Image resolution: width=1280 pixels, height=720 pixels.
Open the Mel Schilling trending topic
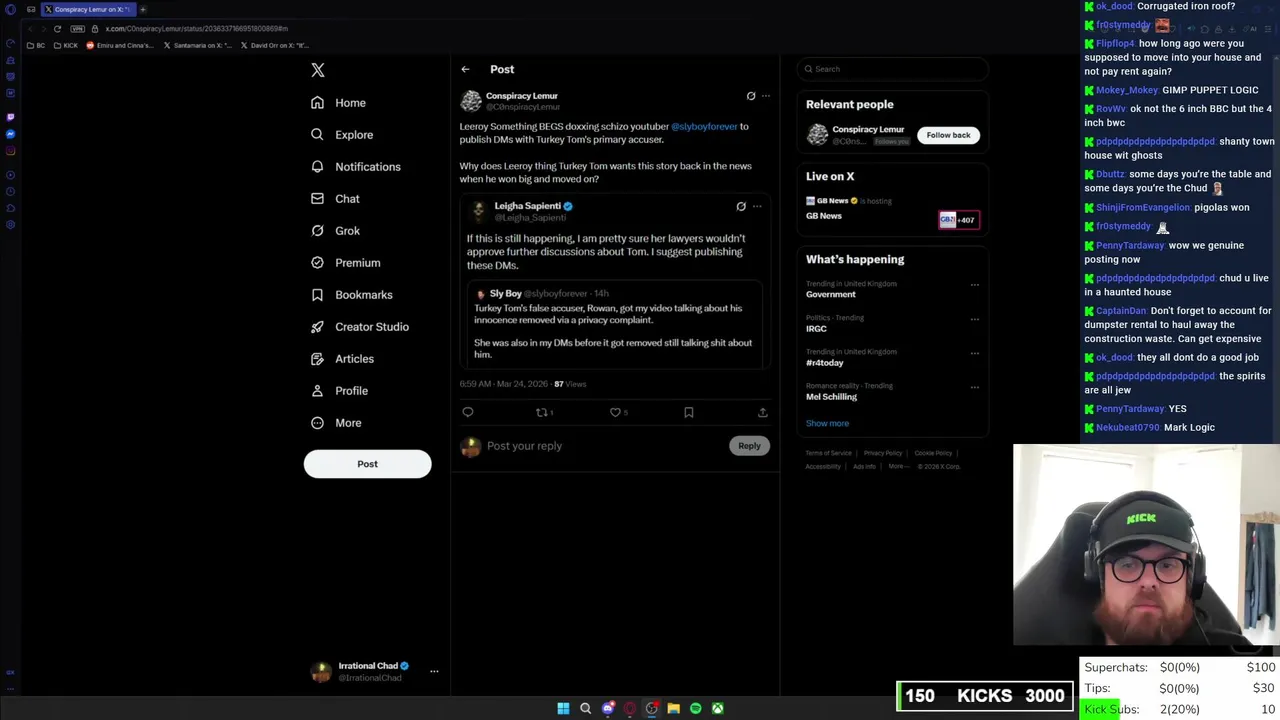pos(831,397)
